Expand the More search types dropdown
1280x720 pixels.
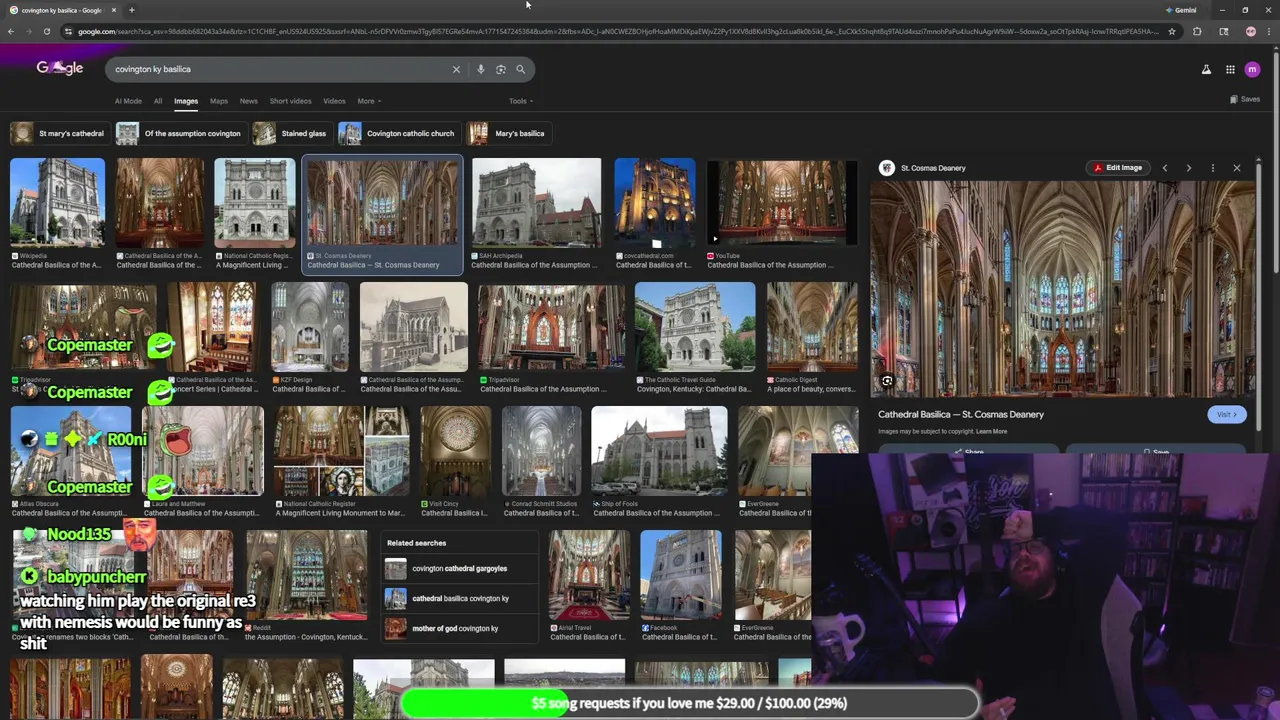[369, 101]
